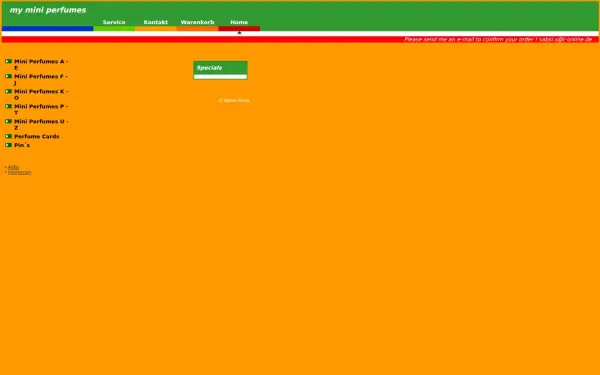Click the arrow icon beside Mini Perfumes A - E
600x375 pixels.
(8, 61)
